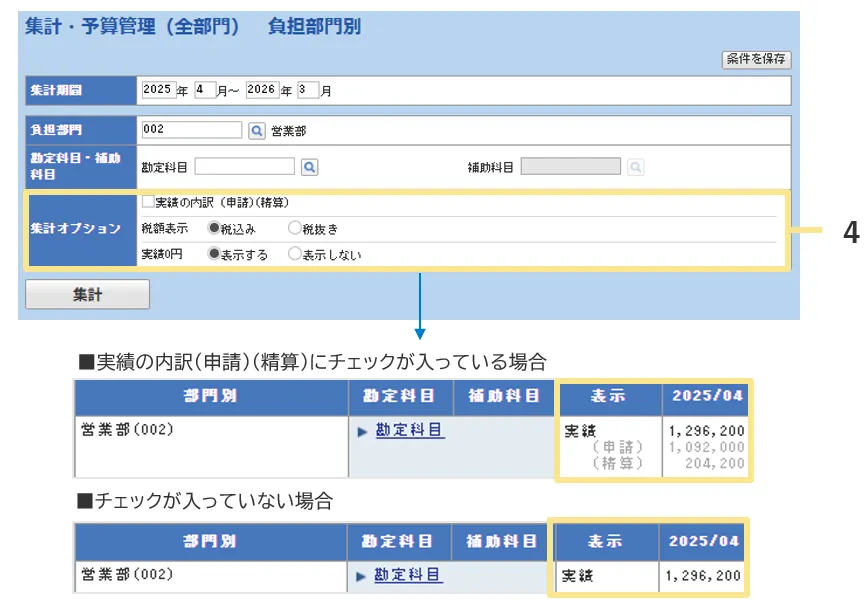867x607 pixels.
Task: Expand the triangle arrow in the bottom table
Action: coord(361,576)
